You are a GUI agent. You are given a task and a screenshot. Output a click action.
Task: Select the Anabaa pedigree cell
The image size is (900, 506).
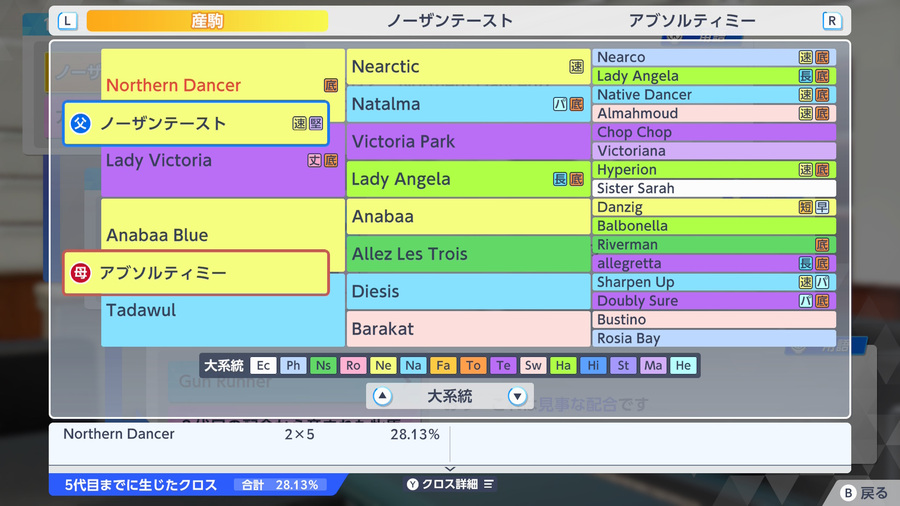pos(468,216)
